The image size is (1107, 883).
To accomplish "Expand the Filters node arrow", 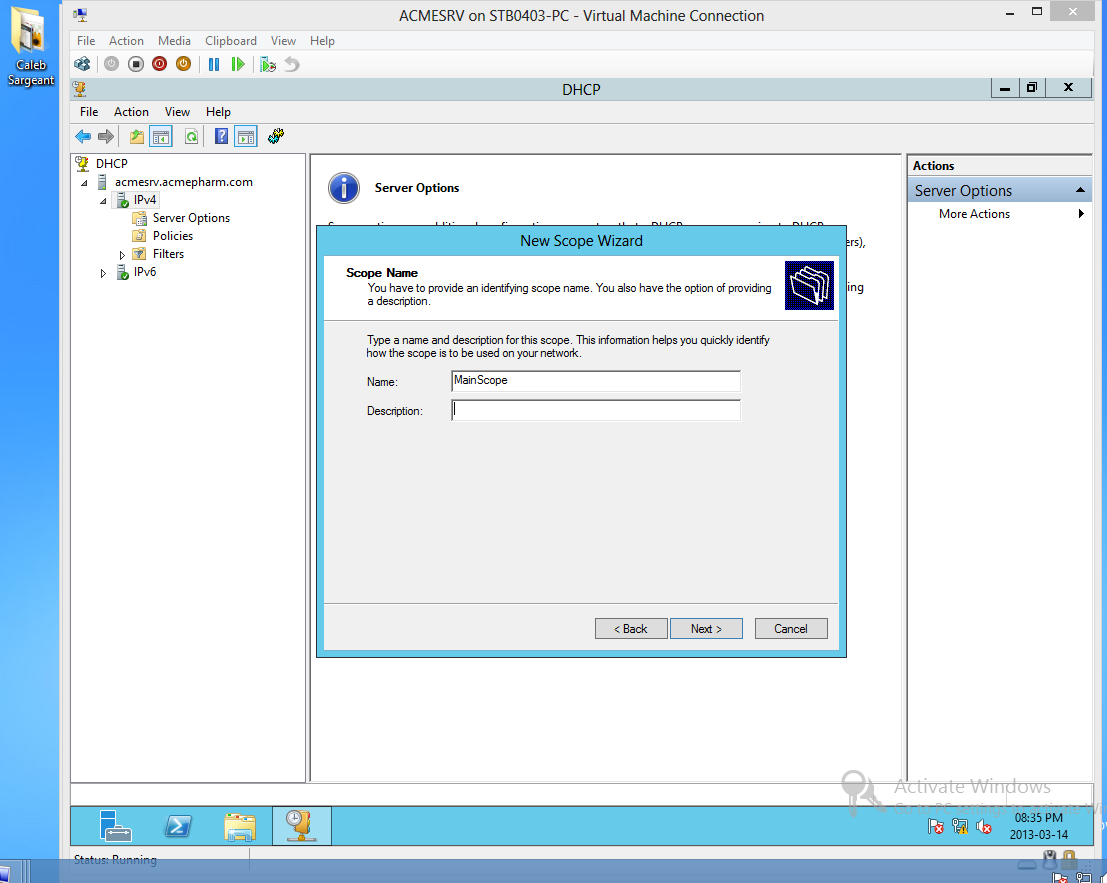I will pyautogui.click(x=122, y=255).
